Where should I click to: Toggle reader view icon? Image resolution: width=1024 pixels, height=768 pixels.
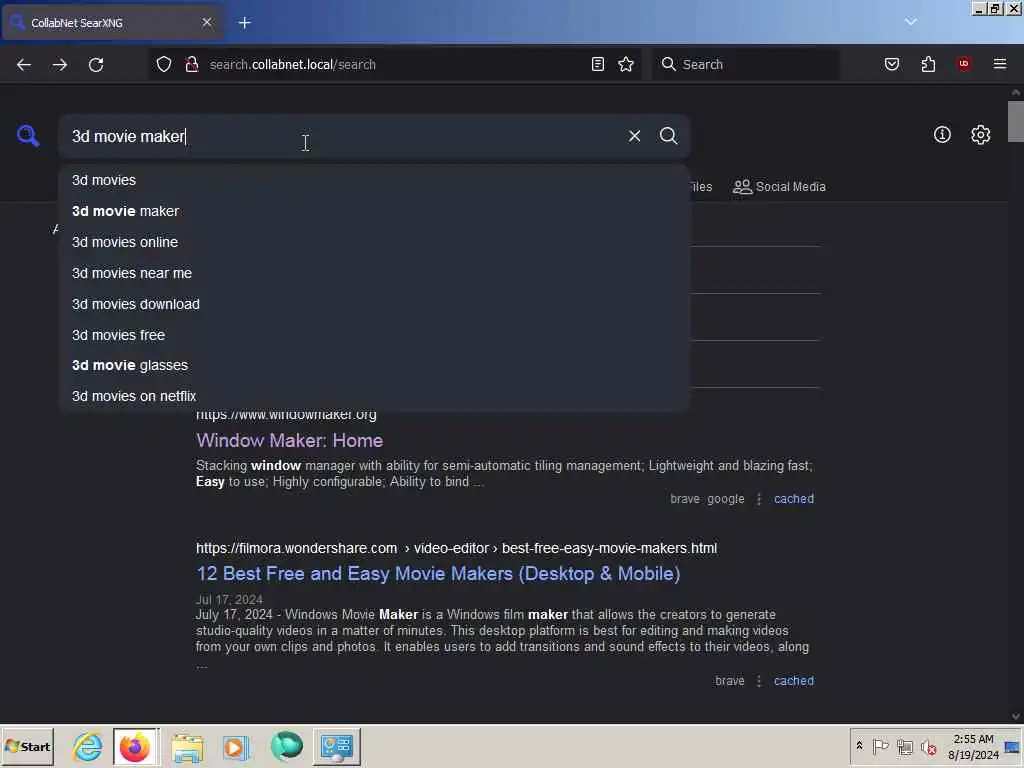click(598, 64)
